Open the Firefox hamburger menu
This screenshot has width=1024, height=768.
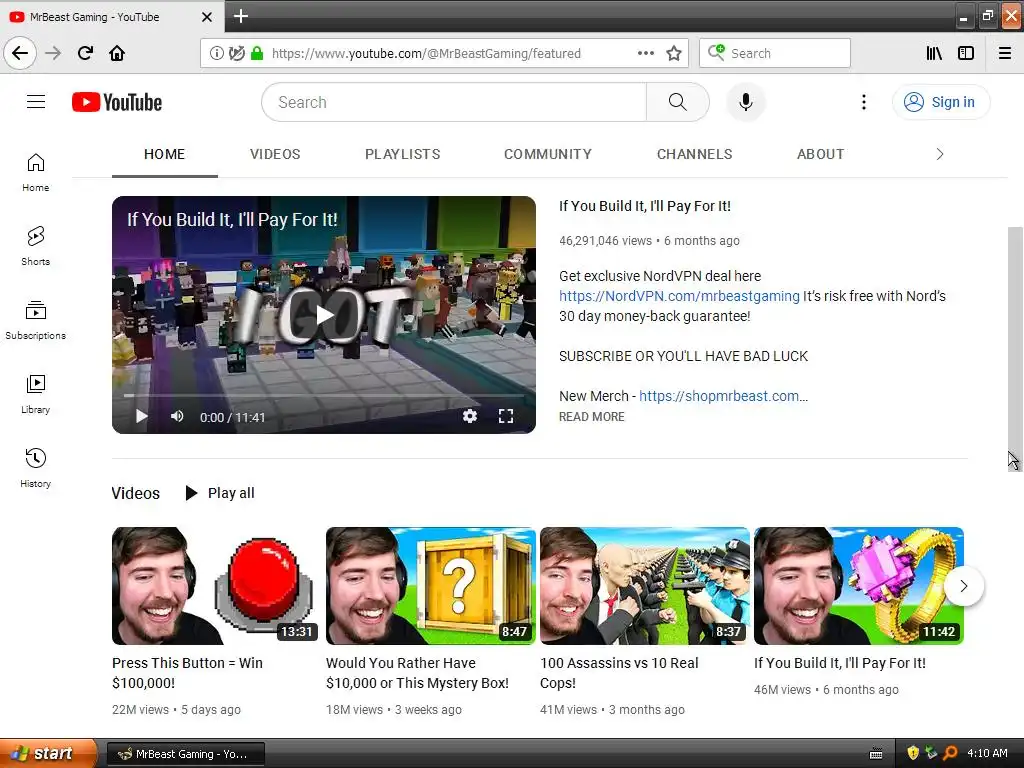click(1005, 54)
